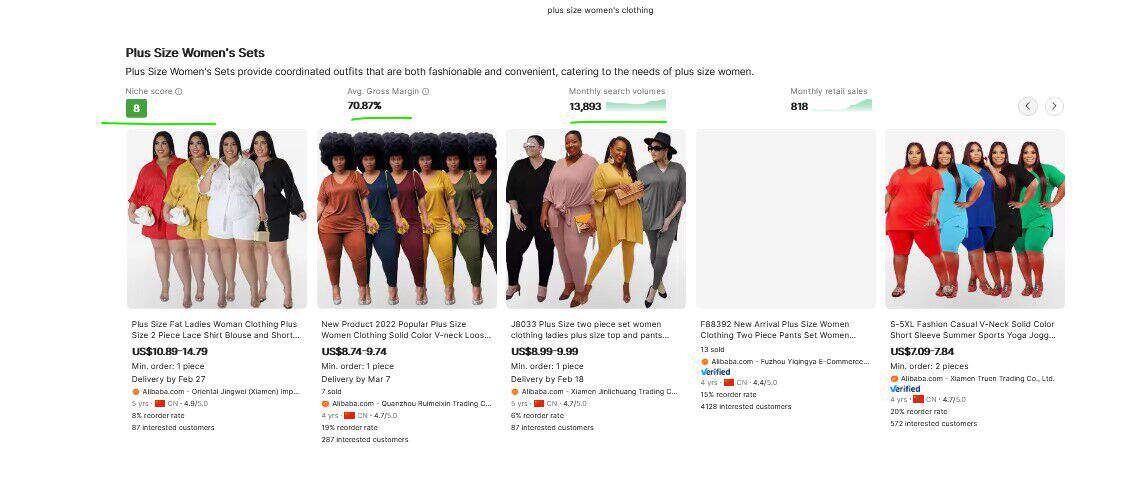Show next products with right arrow
The width and height of the screenshot is (1146, 480).
tap(1054, 106)
